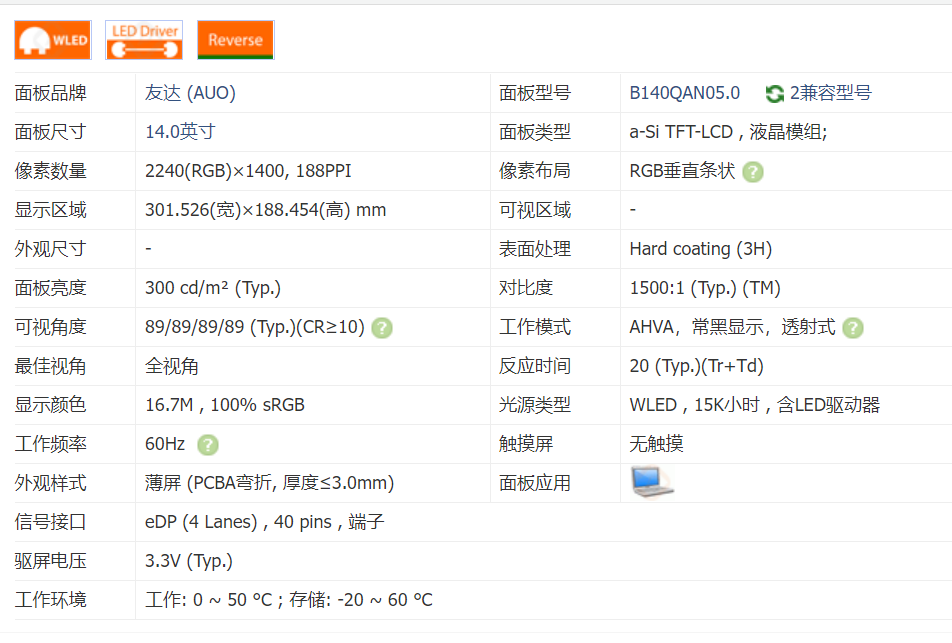Viewport: 952px width, 643px height.
Task: Click the 面板应用 label
Action: tap(535, 483)
